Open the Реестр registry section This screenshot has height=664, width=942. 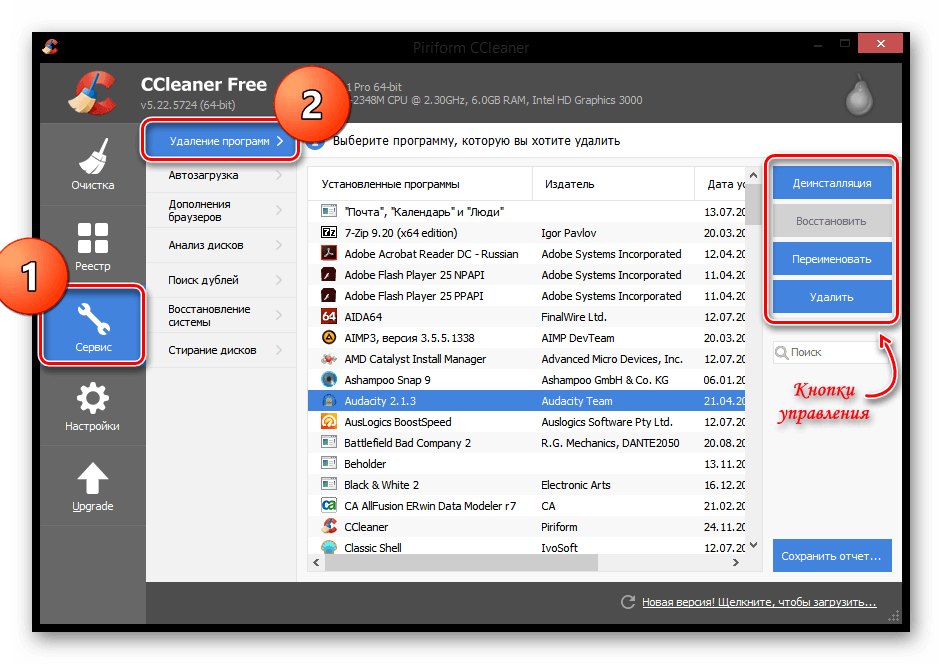(x=93, y=245)
